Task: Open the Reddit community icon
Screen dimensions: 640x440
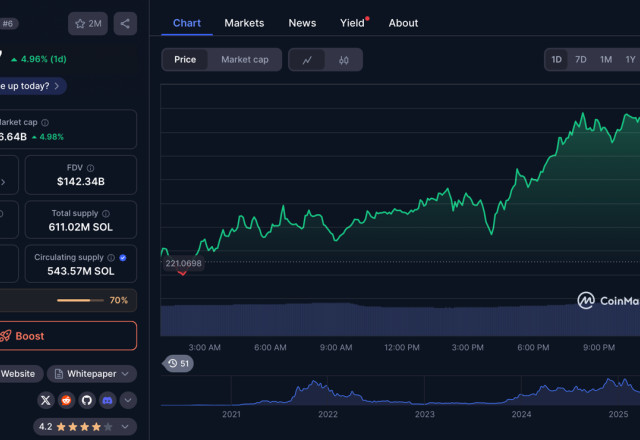Action: [66, 400]
